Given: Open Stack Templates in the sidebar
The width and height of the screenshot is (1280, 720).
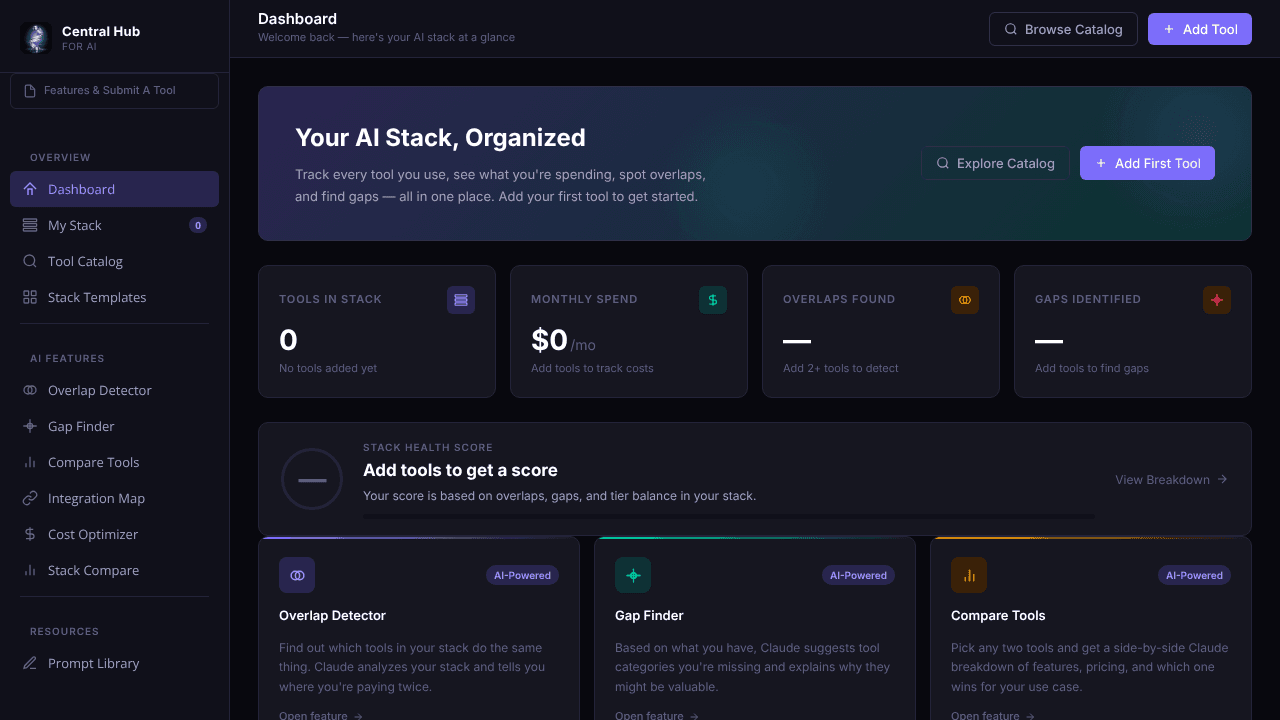Looking at the screenshot, I should coord(114,297).
